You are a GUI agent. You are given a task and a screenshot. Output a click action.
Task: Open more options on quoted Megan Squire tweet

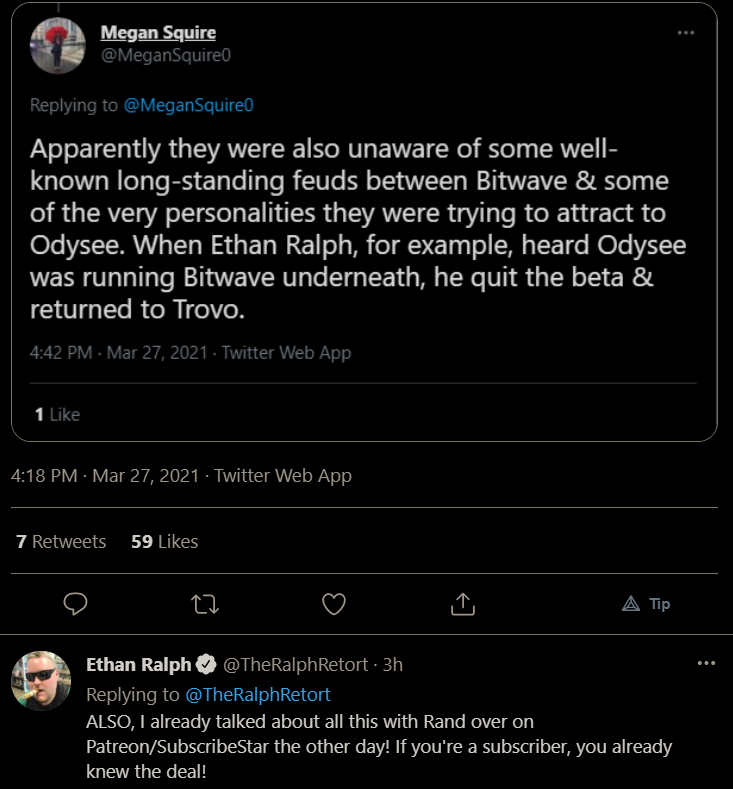click(686, 33)
